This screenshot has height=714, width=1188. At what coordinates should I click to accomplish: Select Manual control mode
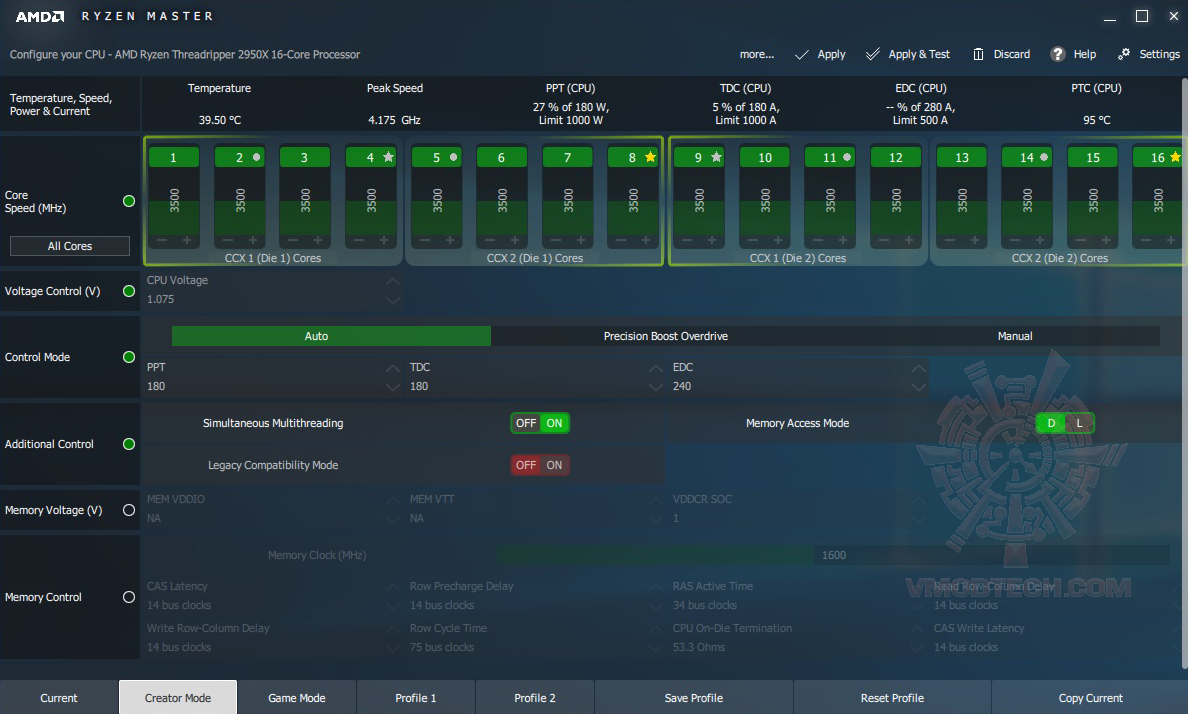point(1015,336)
